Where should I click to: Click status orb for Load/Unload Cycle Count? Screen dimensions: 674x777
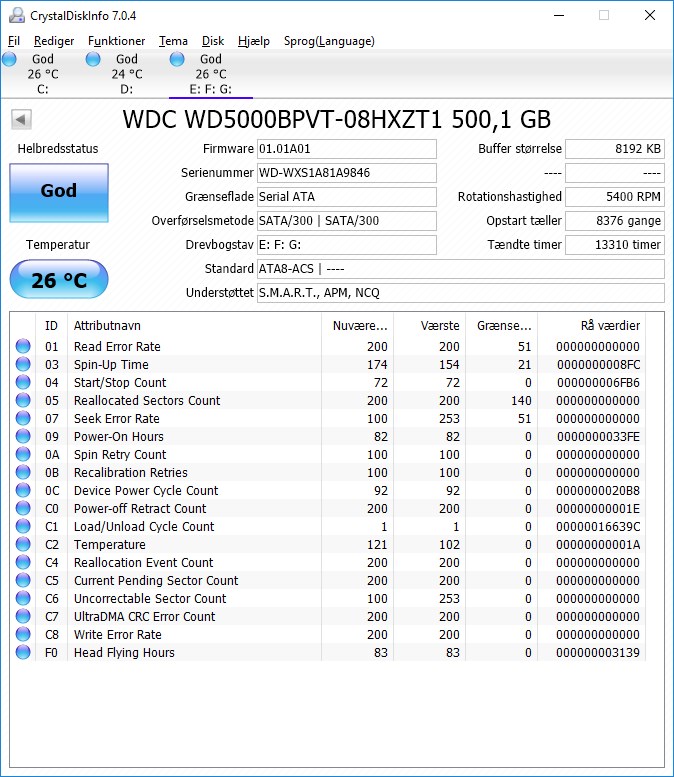pos(23,526)
